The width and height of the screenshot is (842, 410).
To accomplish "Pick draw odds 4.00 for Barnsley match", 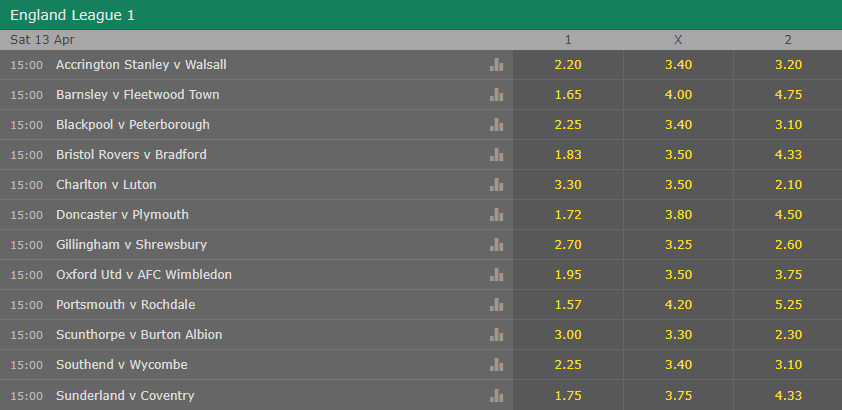I will (x=678, y=95).
